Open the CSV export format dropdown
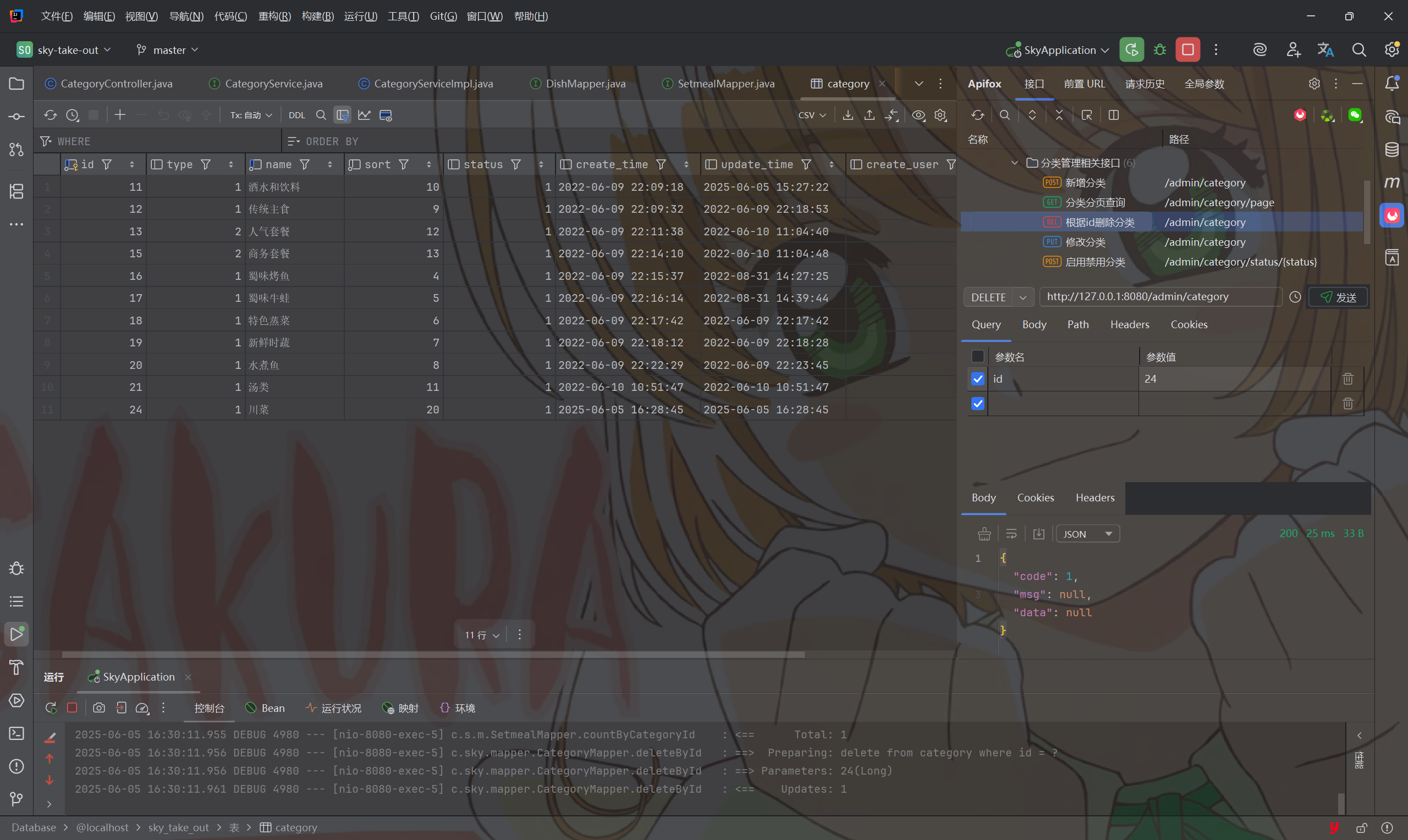The height and width of the screenshot is (840, 1408). coord(812,115)
